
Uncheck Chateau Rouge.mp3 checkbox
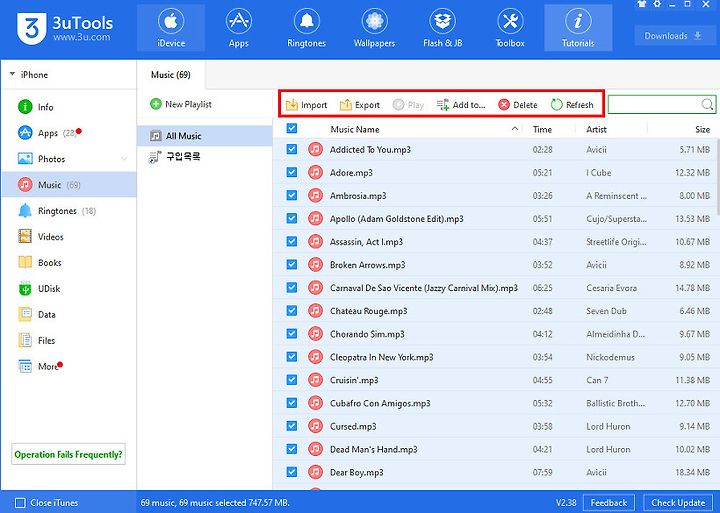[x=292, y=310]
